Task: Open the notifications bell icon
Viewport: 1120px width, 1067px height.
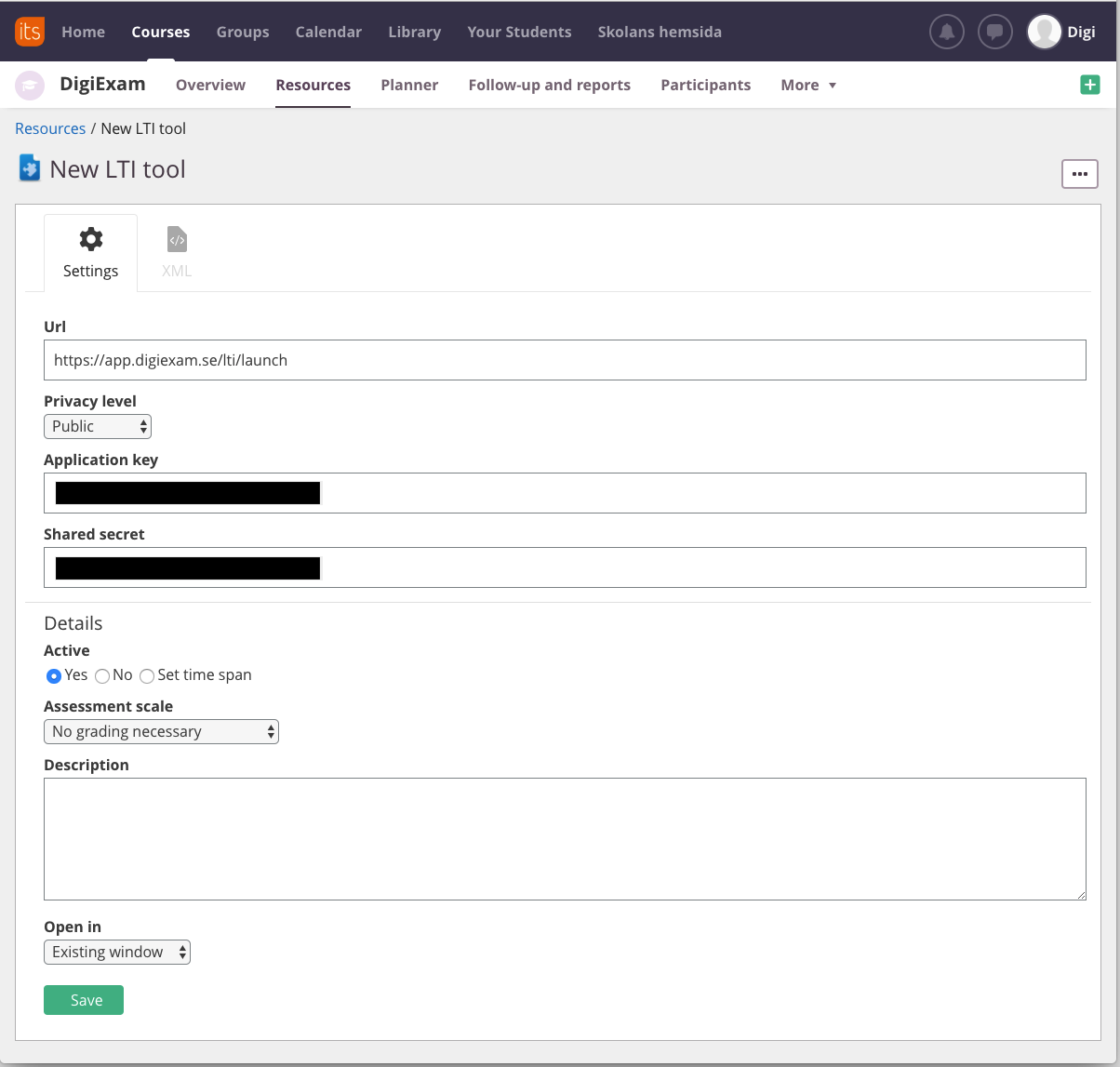Action: (x=947, y=32)
